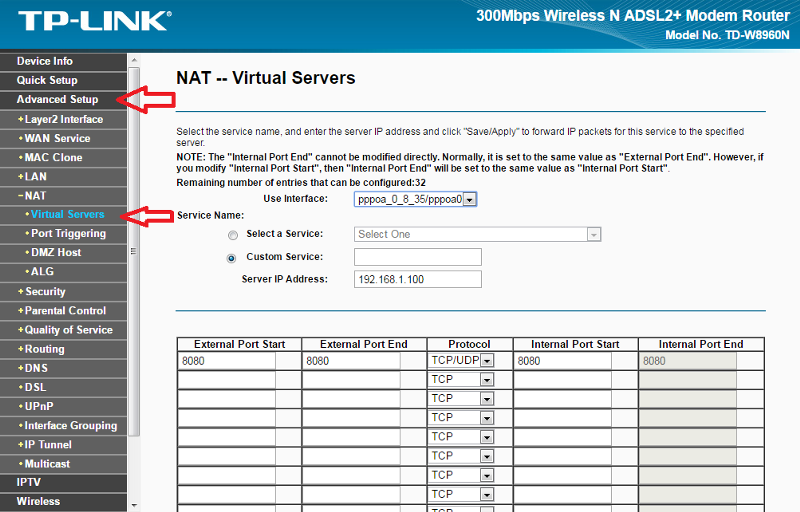
Task: Click the Server IP Address field
Action: click(417, 279)
